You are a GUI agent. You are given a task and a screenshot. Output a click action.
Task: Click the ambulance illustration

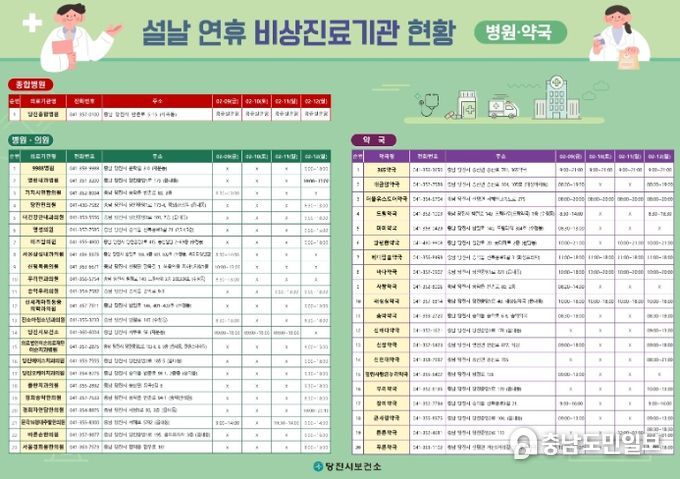click(x=503, y=108)
